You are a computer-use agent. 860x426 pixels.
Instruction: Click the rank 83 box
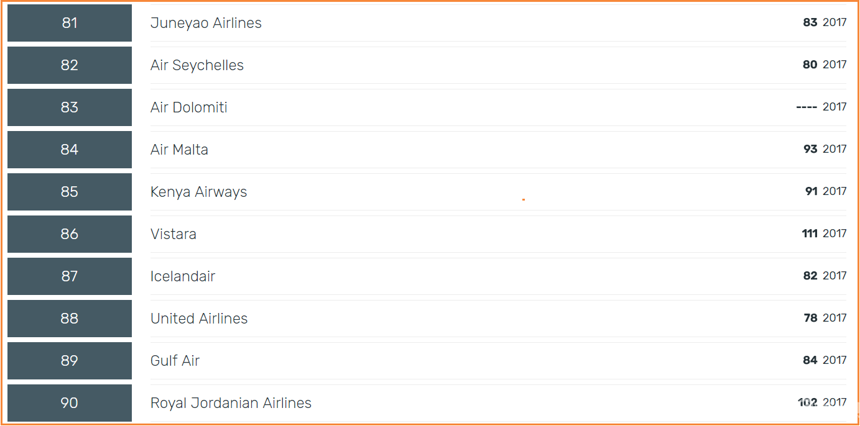click(x=70, y=107)
